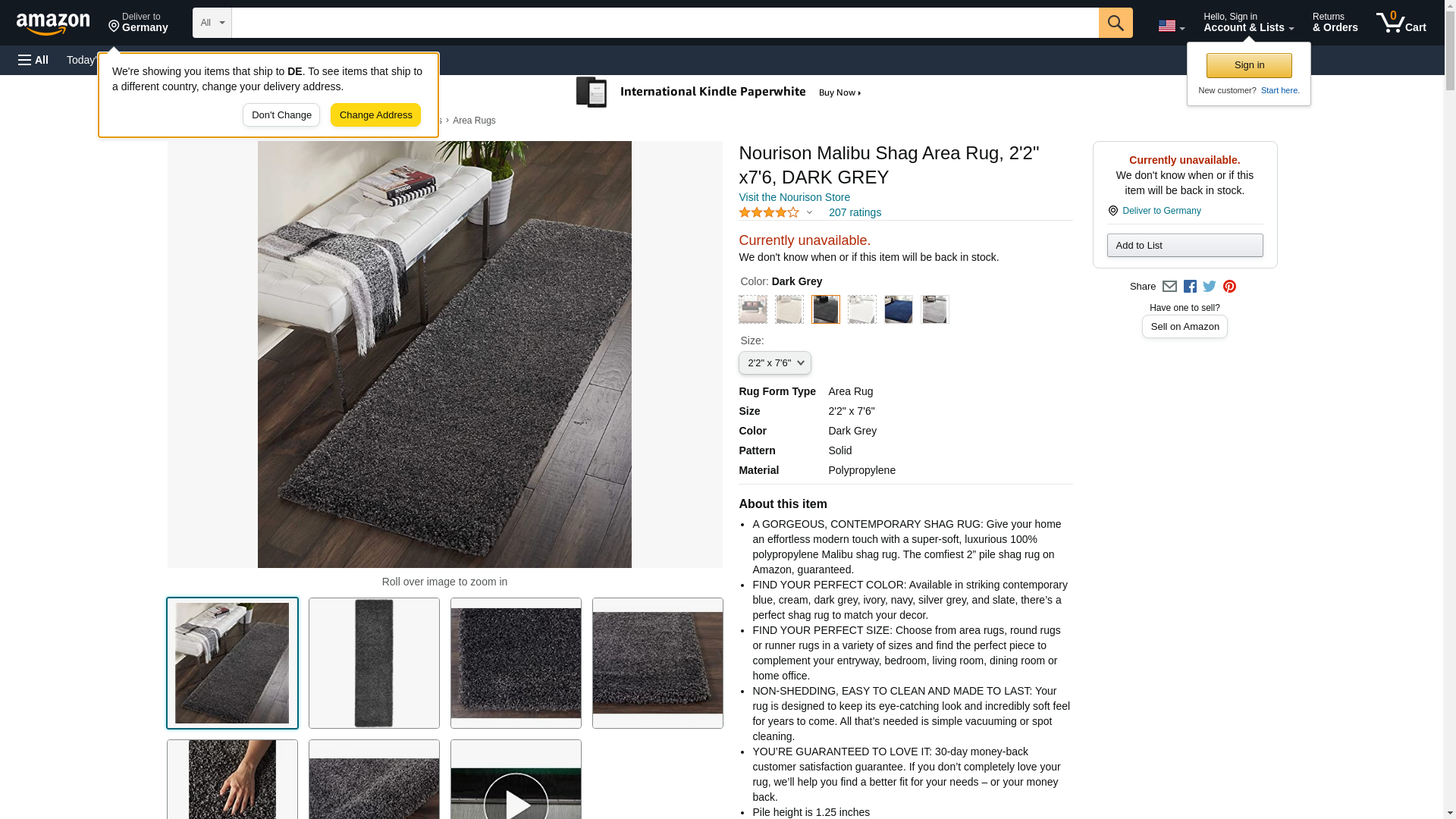Viewport: 1456px width, 819px height.
Task: Open the Amazon logo home link
Action: point(53,24)
